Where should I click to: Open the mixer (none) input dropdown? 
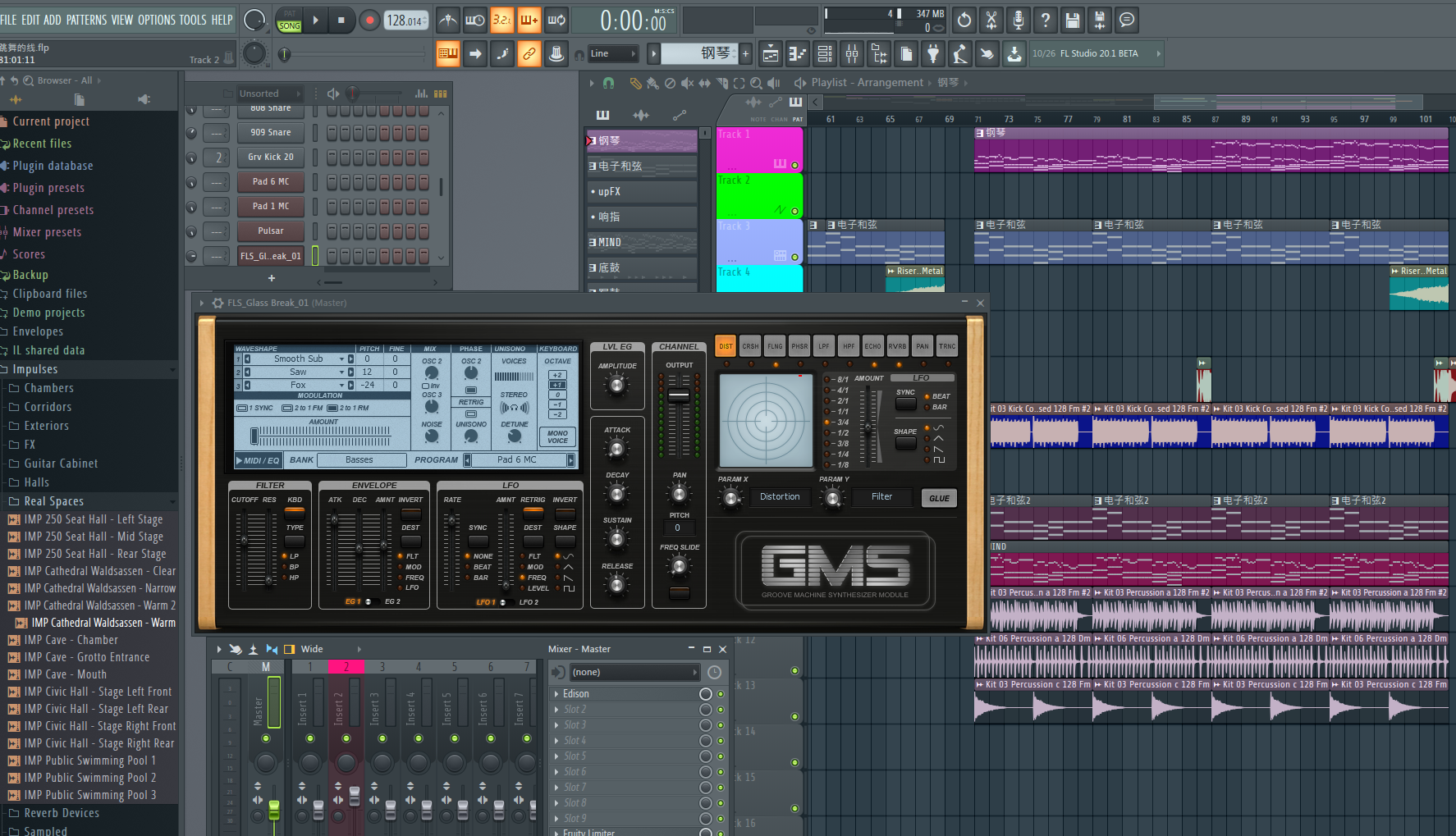[x=635, y=672]
